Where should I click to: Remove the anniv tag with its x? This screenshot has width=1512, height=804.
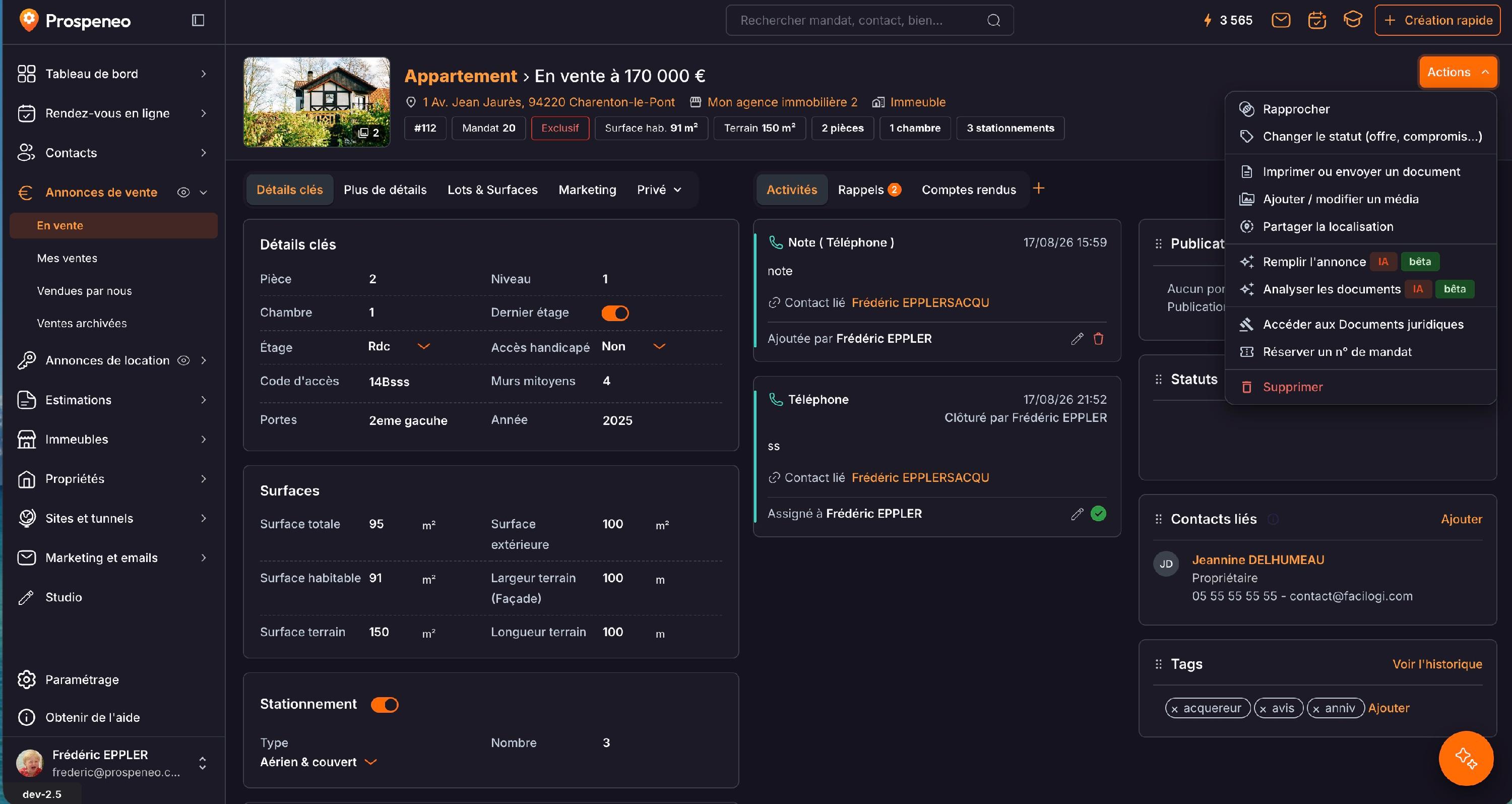(1316, 710)
